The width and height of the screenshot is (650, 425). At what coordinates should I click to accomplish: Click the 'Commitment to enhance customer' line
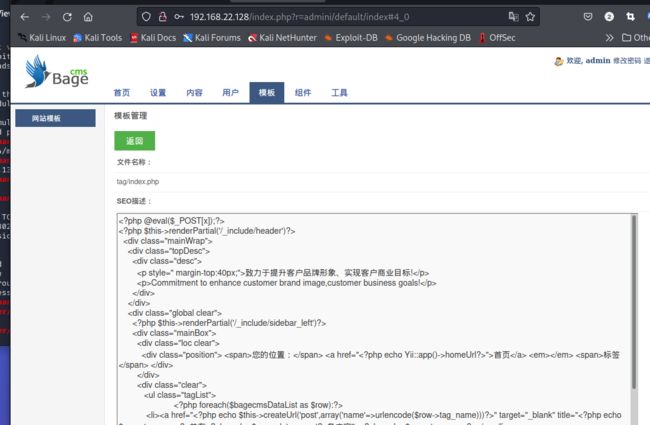(287, 283)
